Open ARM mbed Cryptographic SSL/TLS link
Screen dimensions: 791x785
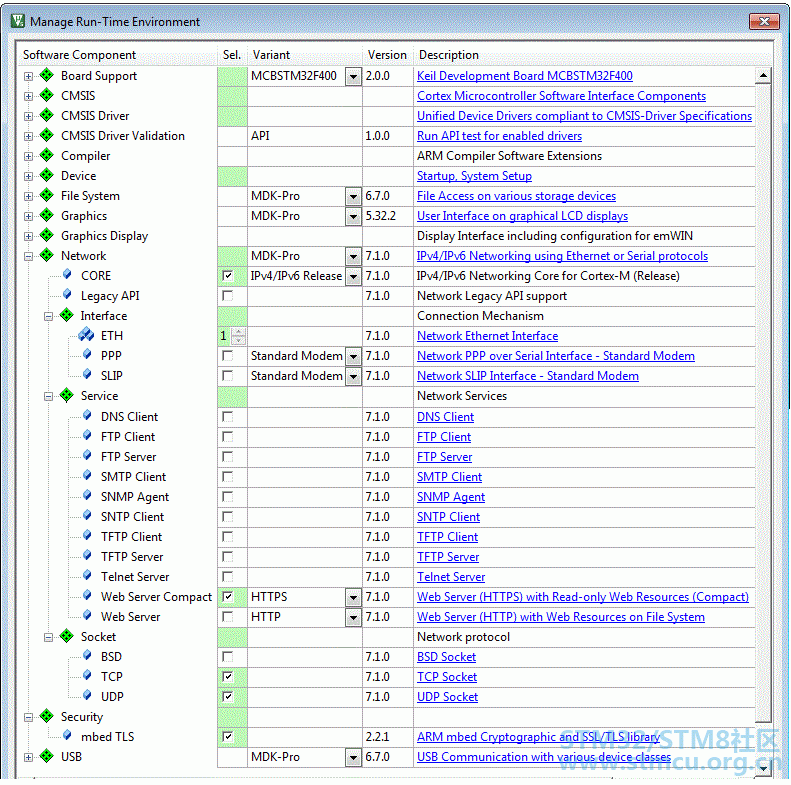(x=538, y=737)
